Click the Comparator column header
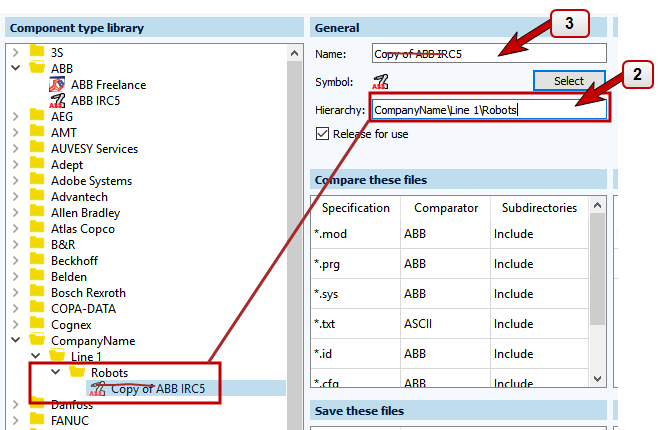The height and width of the screenshot is (430, 663). coord(446,208)
